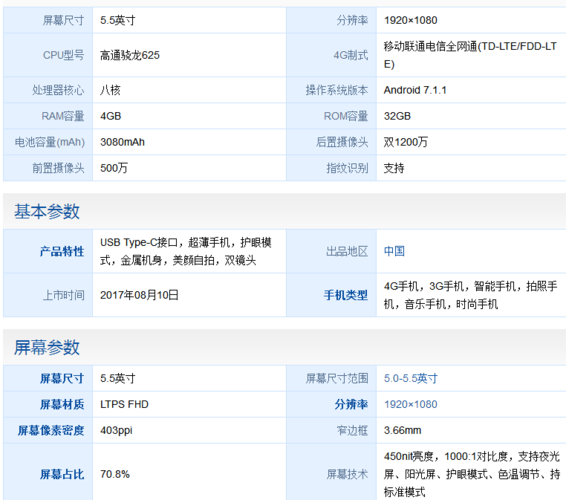Viewport: 566px width, 500px height.
Task: Select the 移动联通电信全网通 4G network value
Action: 470,55
